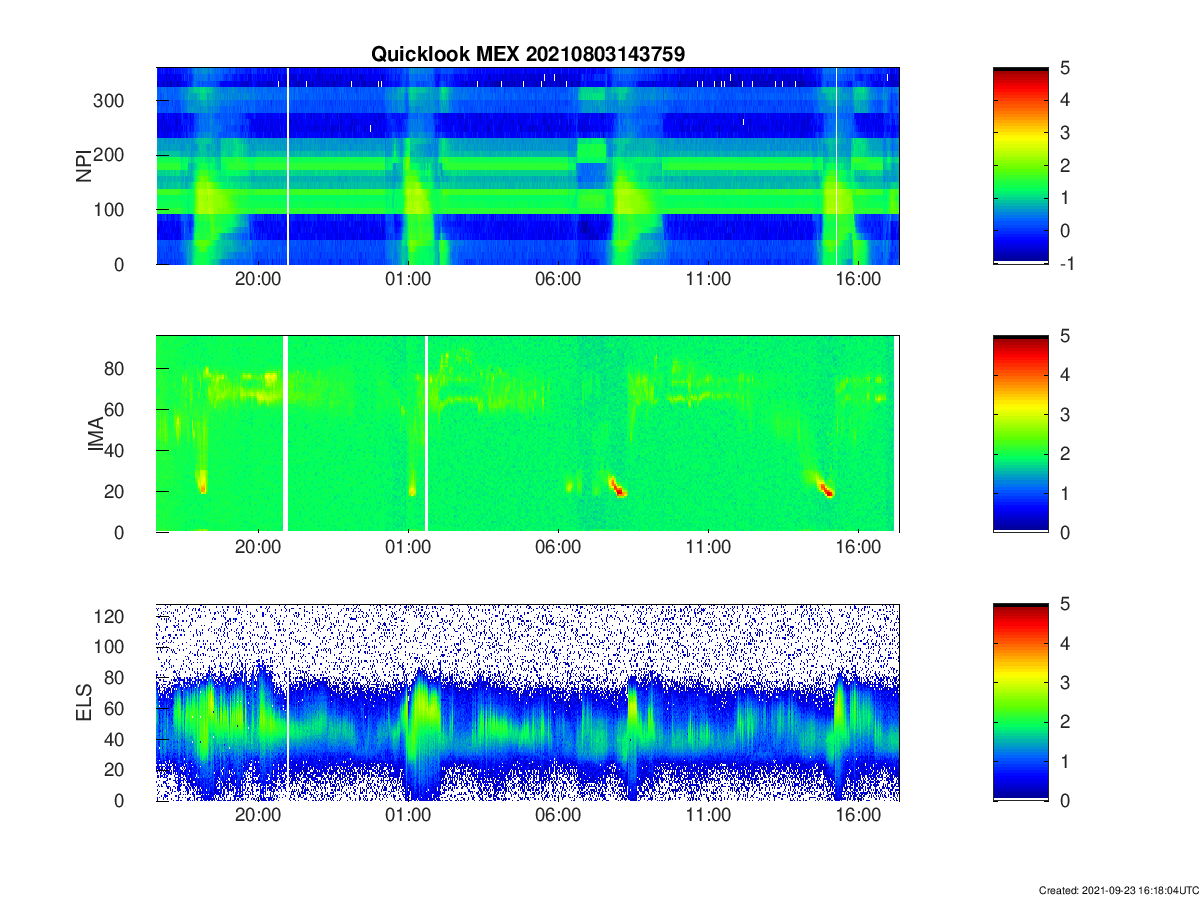
Task: Click the 06:00 tick under the ELS plot
Action: [558, 816]
